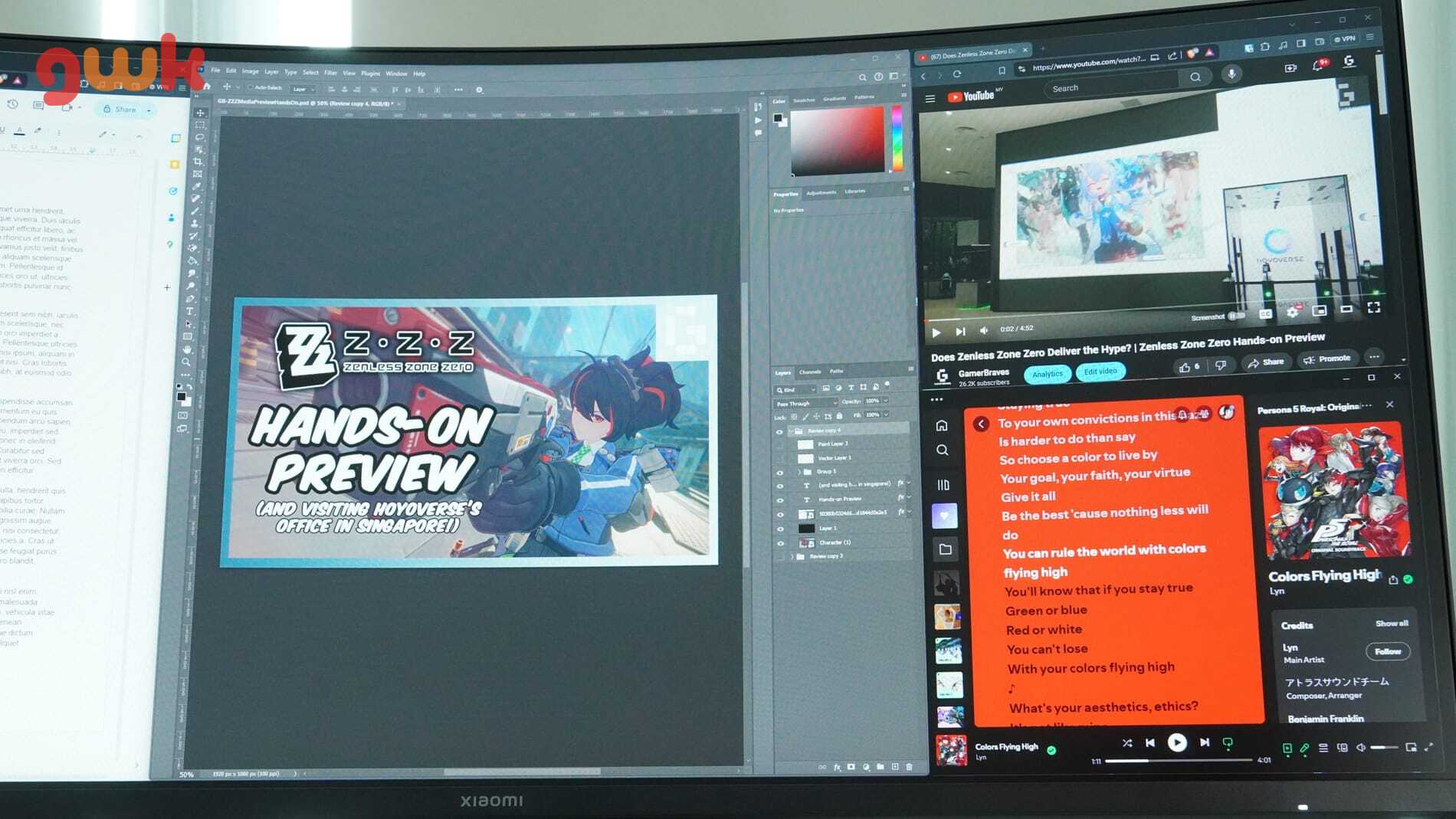Click the Edit video button

point(1100,372)
